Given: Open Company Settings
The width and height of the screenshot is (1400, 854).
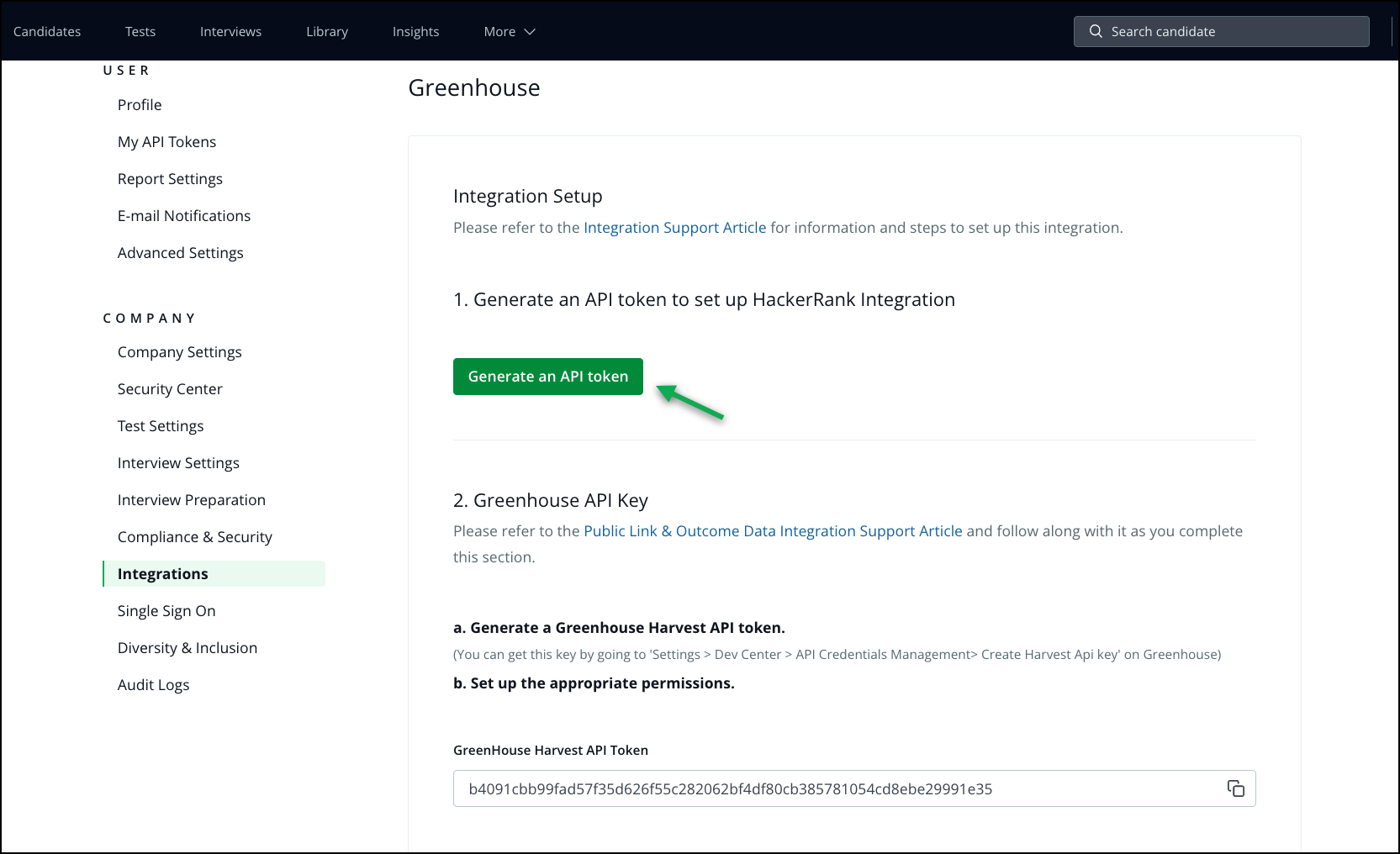Looking at the screenshot, I should (180, 352).
